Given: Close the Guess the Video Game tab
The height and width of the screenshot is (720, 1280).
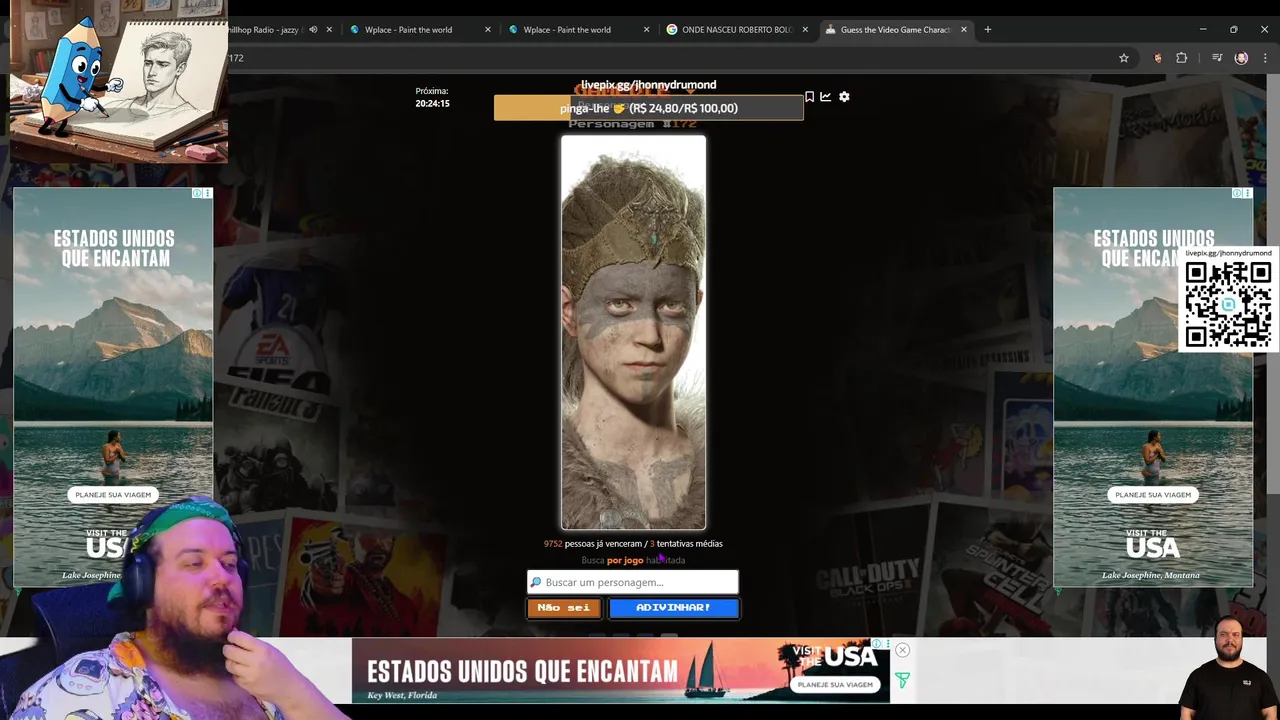Looking at the screenshot, I should point(964,30).
